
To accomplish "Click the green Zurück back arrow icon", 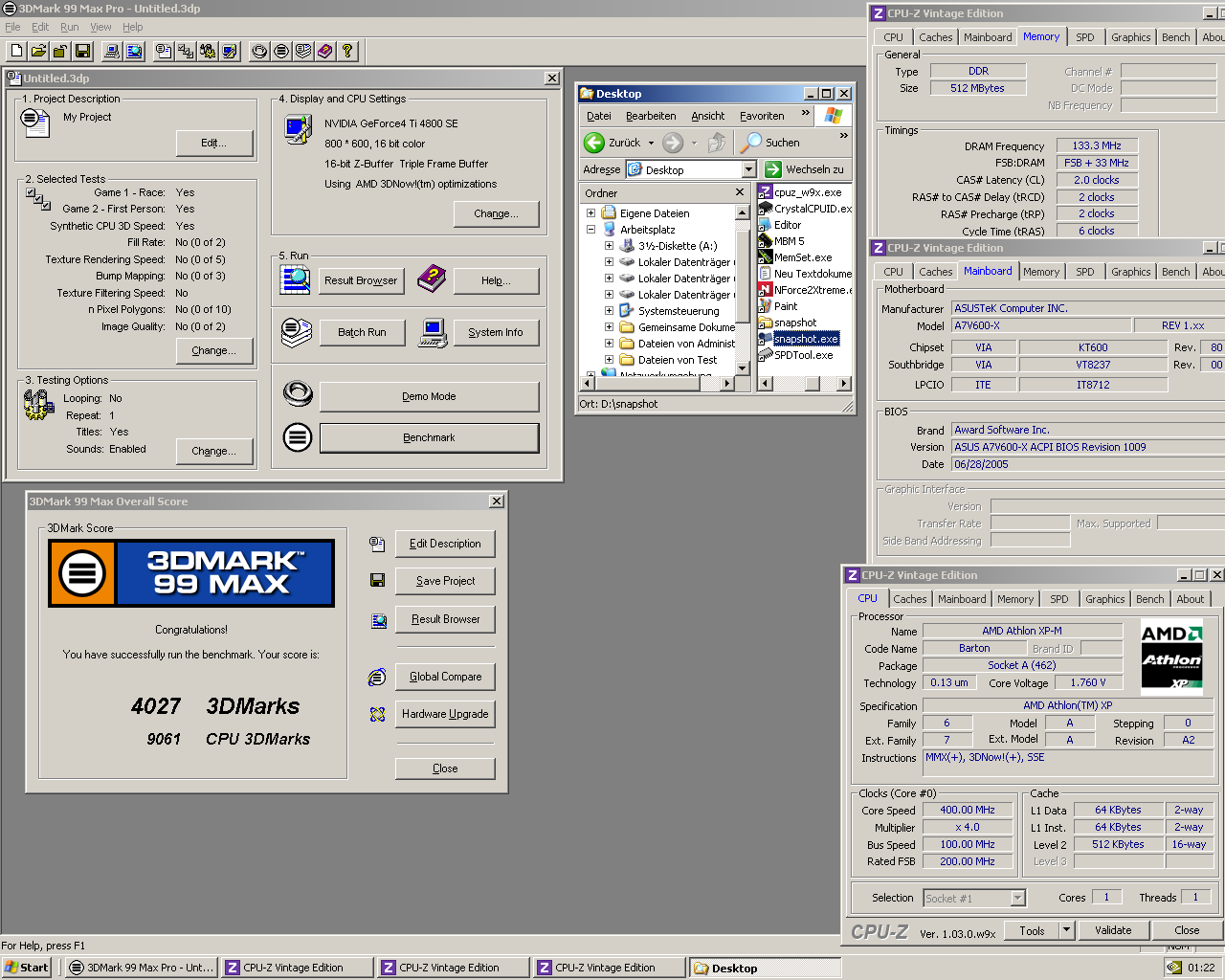I will (594, 143).
